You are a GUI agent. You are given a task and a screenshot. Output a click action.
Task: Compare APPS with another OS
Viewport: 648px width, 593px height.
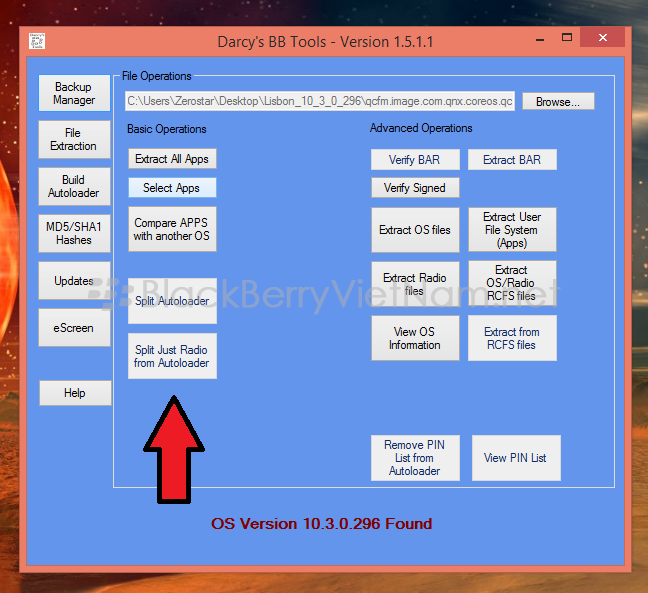172,229
